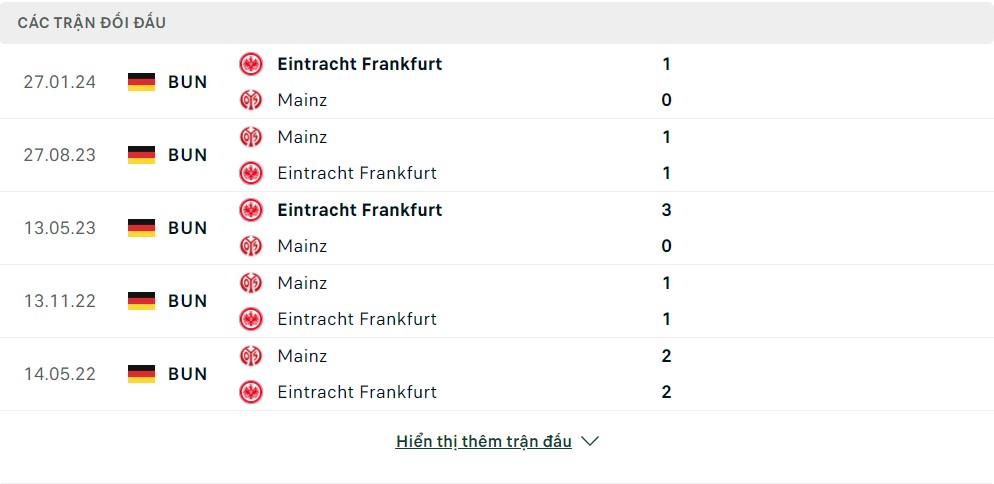The image size is (994, 484).
Task: Click Mainz crest in 13.11.22 match
Action: [251, 283]
